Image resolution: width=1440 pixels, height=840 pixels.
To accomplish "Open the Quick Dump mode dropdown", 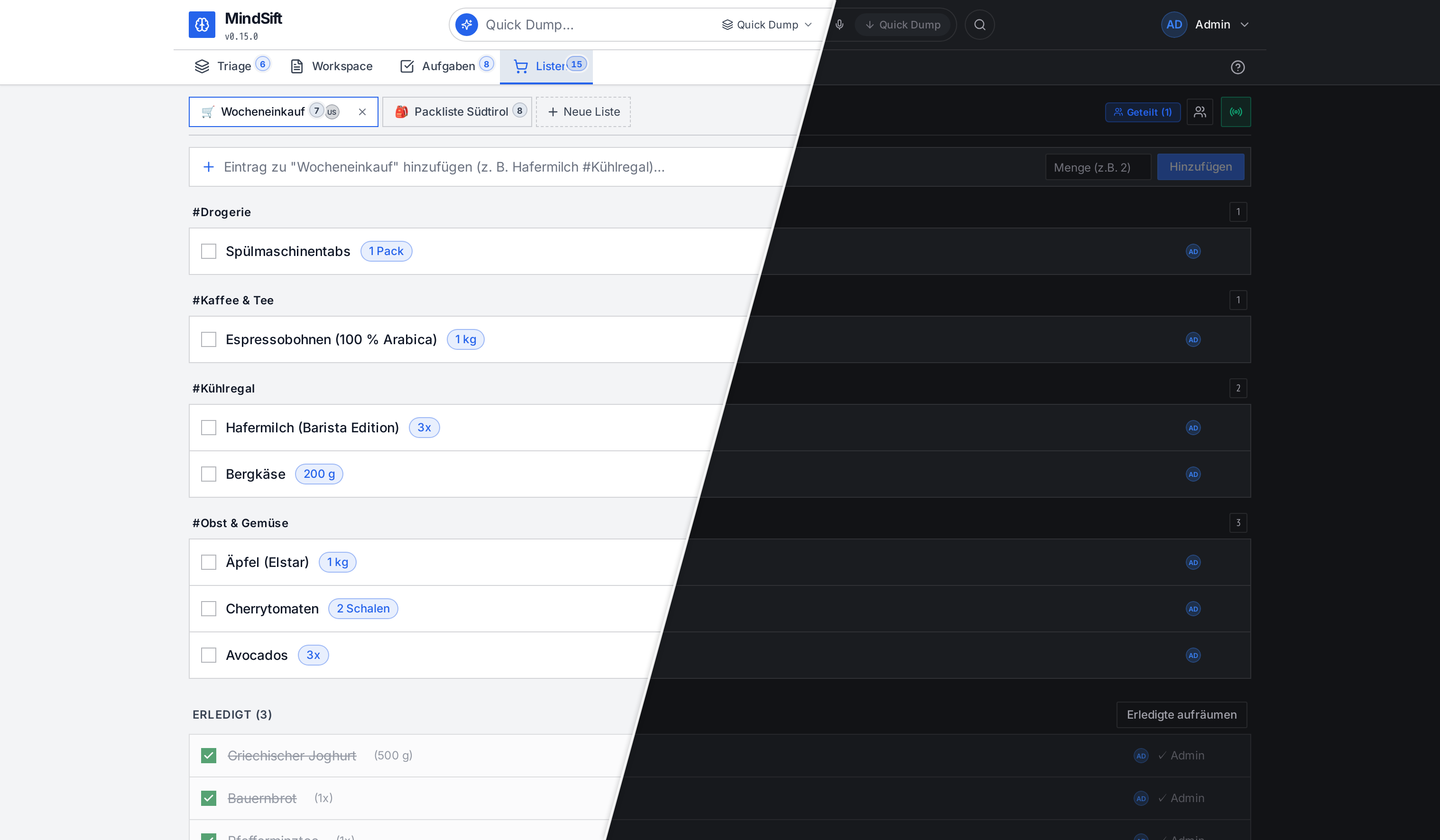I will 767,25.
